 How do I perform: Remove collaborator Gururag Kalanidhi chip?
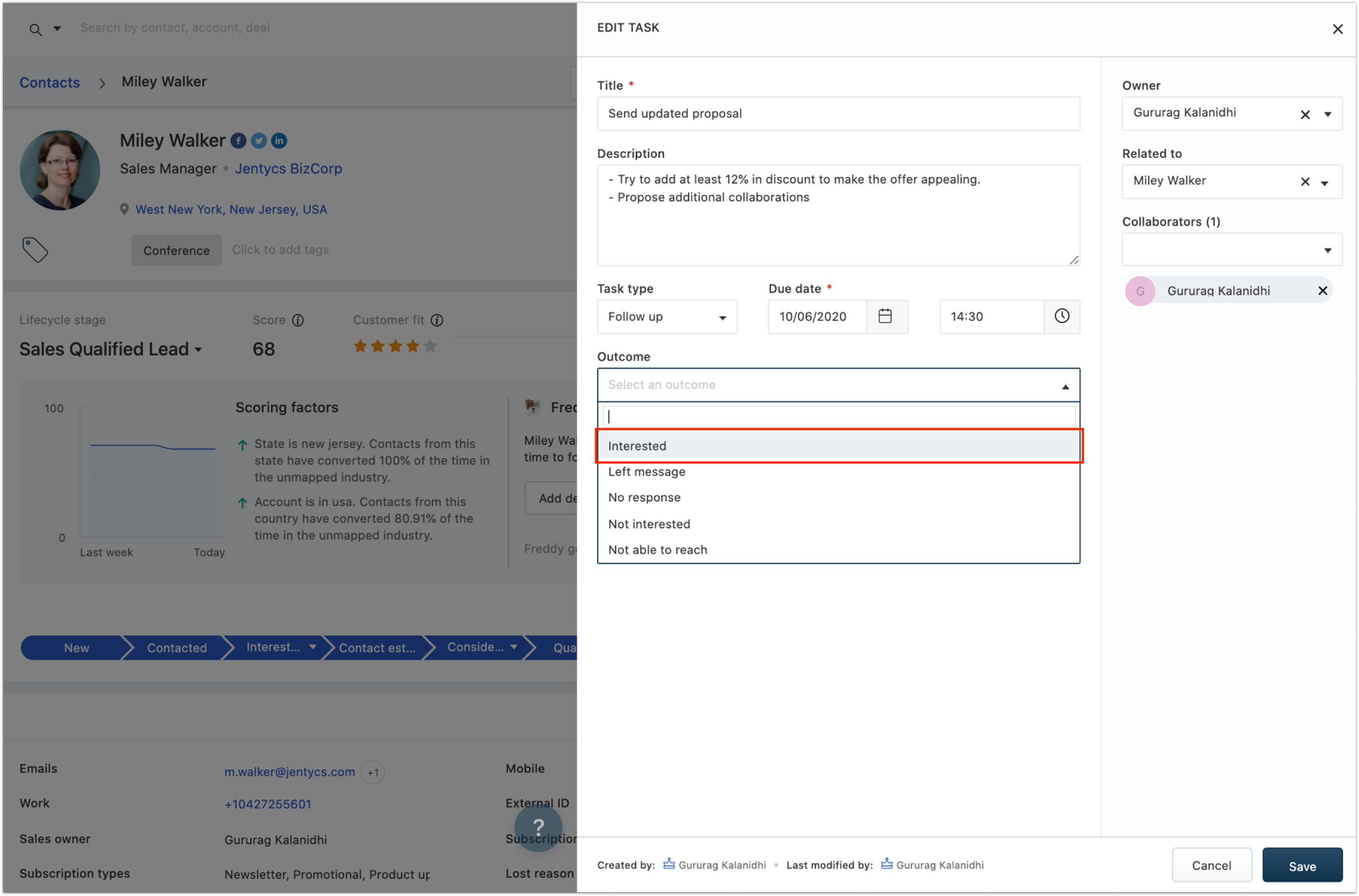[x=1322, y=291]
